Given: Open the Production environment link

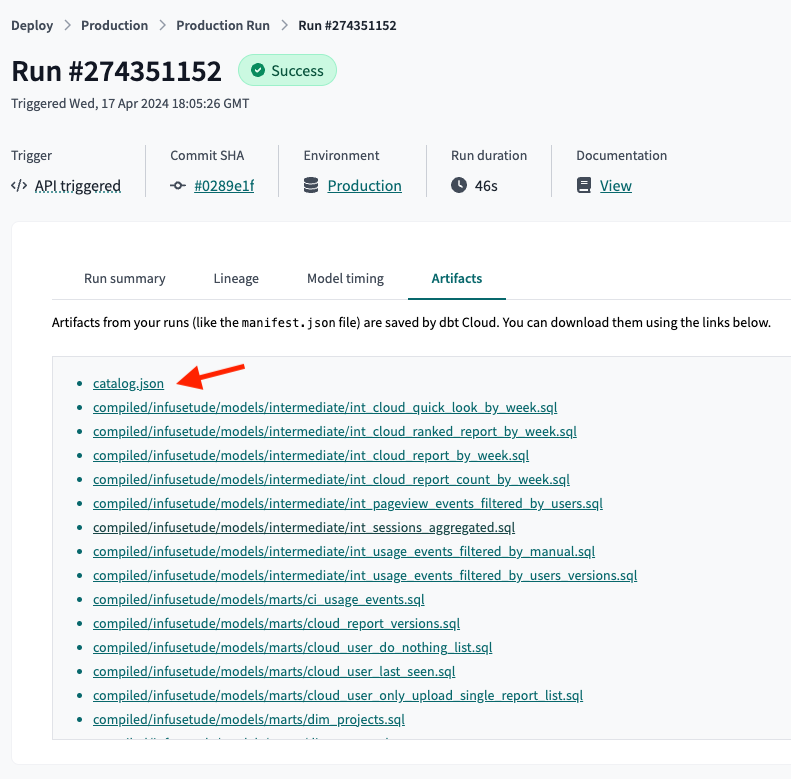Looking at the screenshot, I should 364,186.
